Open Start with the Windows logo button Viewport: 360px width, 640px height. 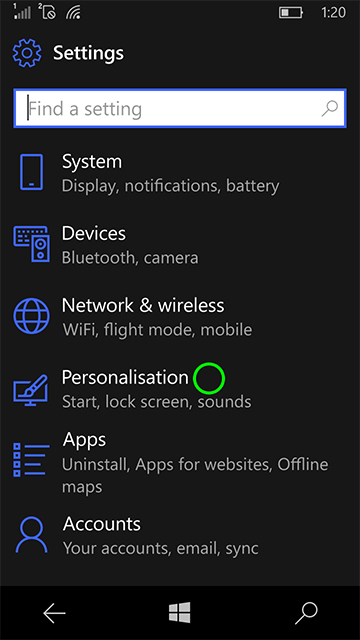[x=180, y=613]
